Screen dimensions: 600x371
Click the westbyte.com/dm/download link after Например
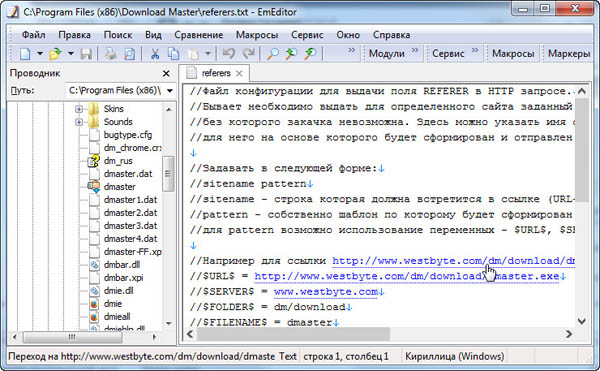[453, 261]
